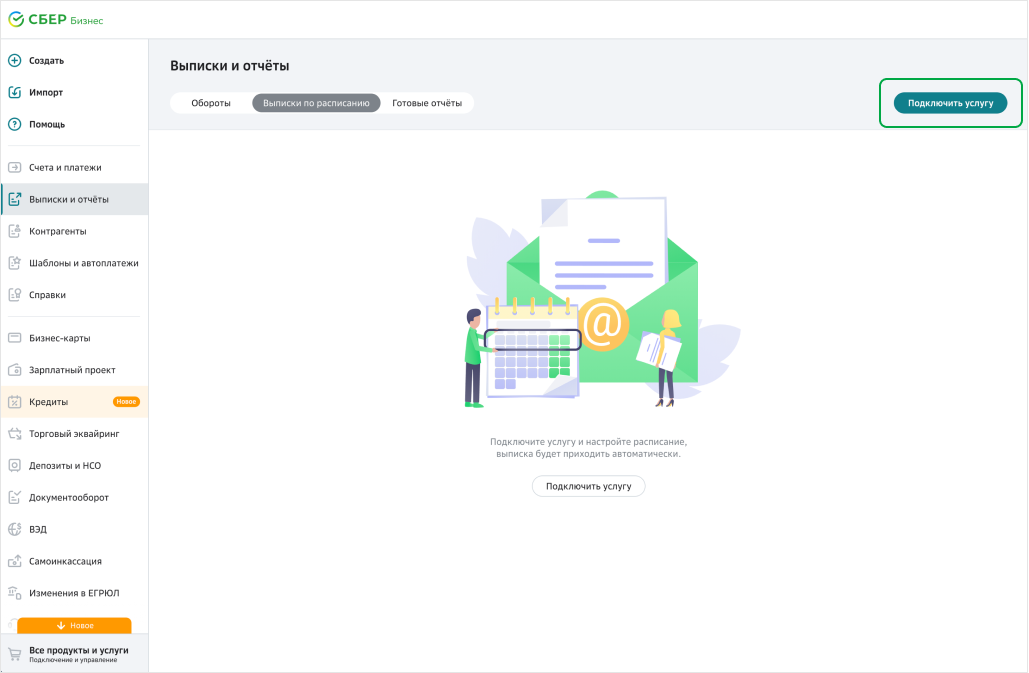Go to Торговый эквайринг section
Viewport: 1029px width, 673px height.
(74, 434)
